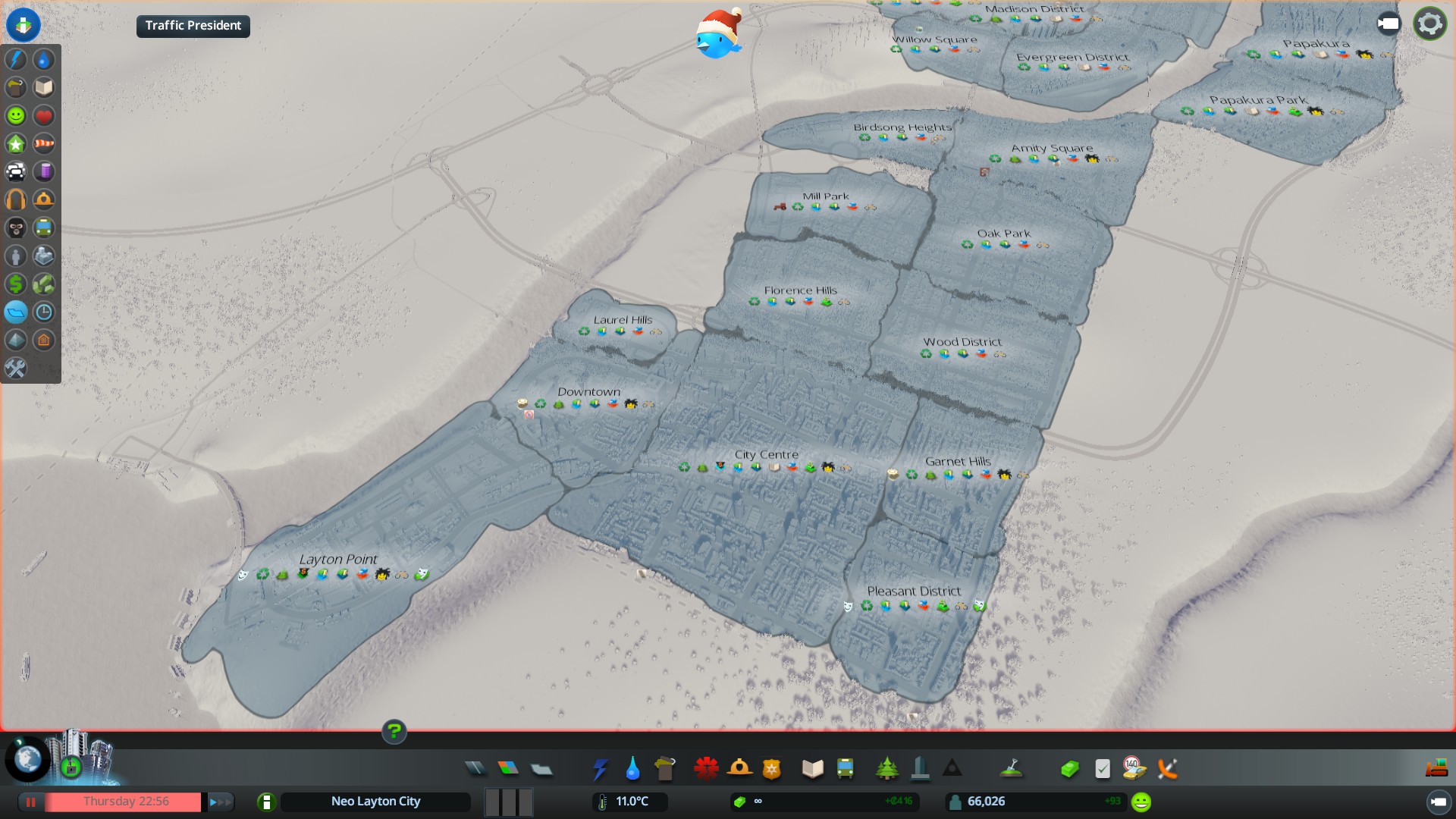Open the Electricity info view

16,60
